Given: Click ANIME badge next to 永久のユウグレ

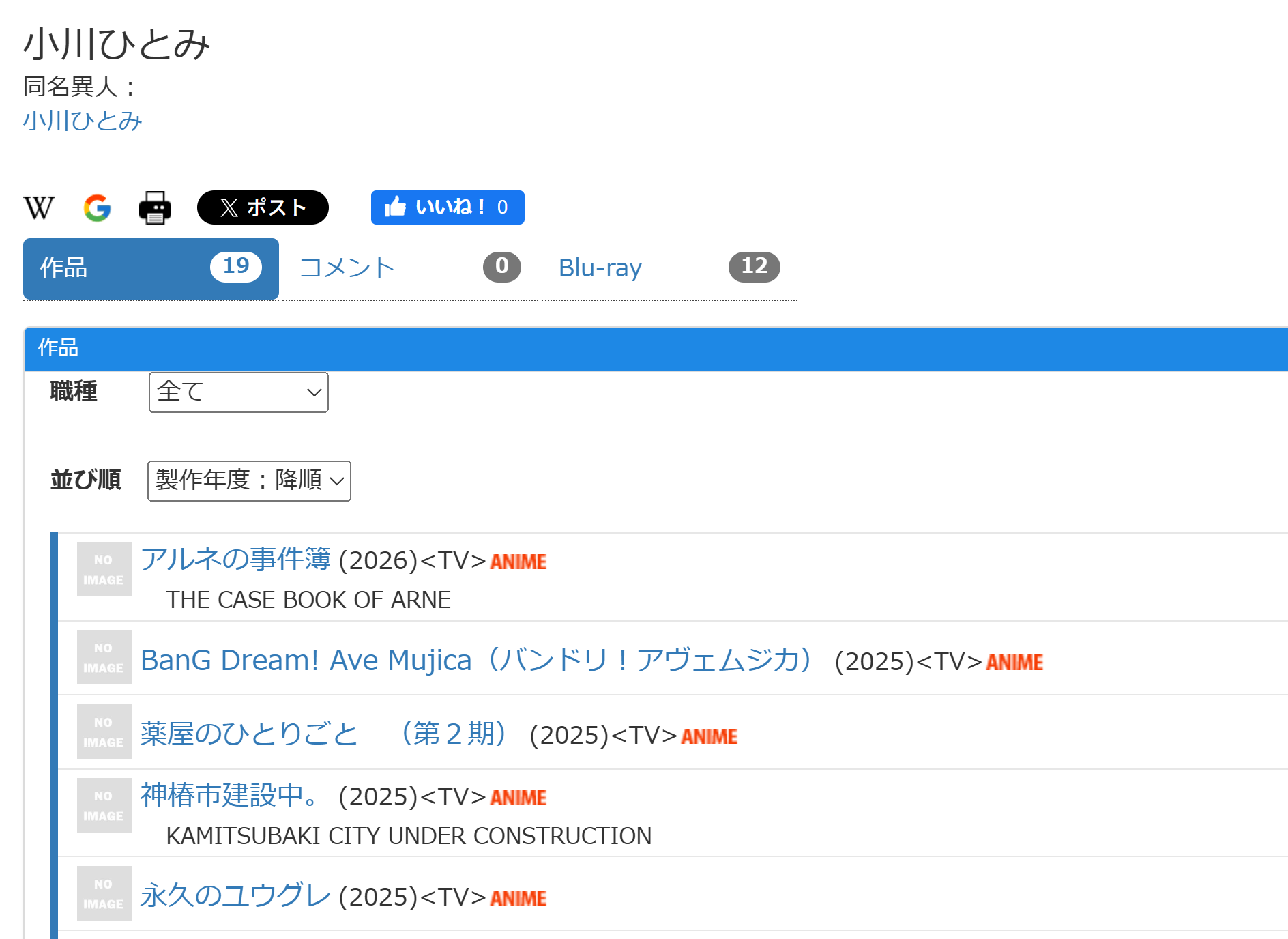Looking at the screenshot, I should tap(518, 898).
